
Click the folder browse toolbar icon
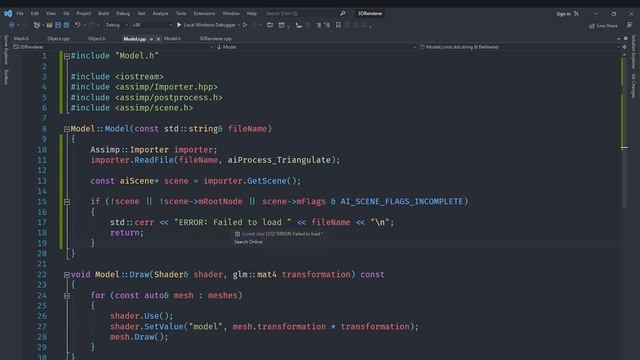pyautogui.click(x=270, y=25)
